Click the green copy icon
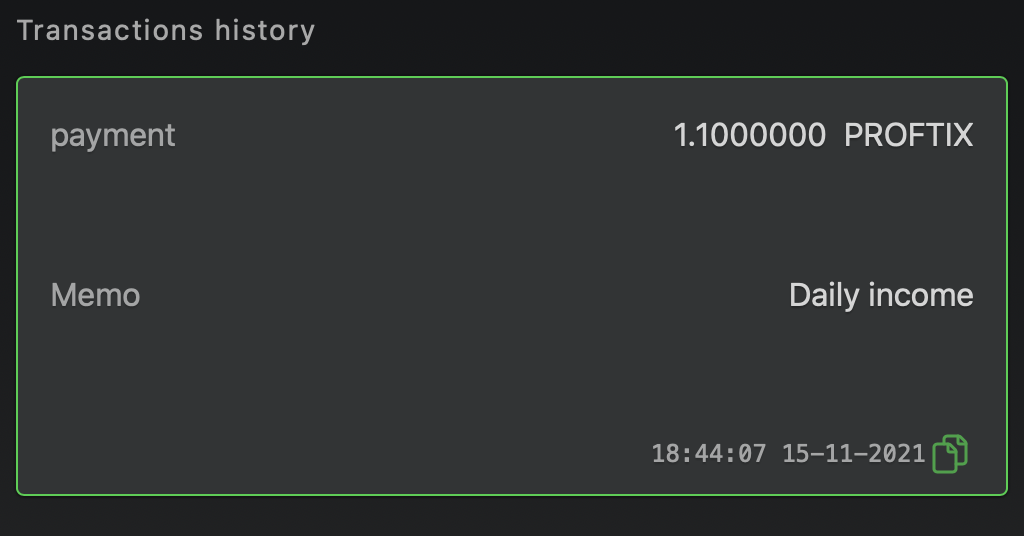 (950, 454)
